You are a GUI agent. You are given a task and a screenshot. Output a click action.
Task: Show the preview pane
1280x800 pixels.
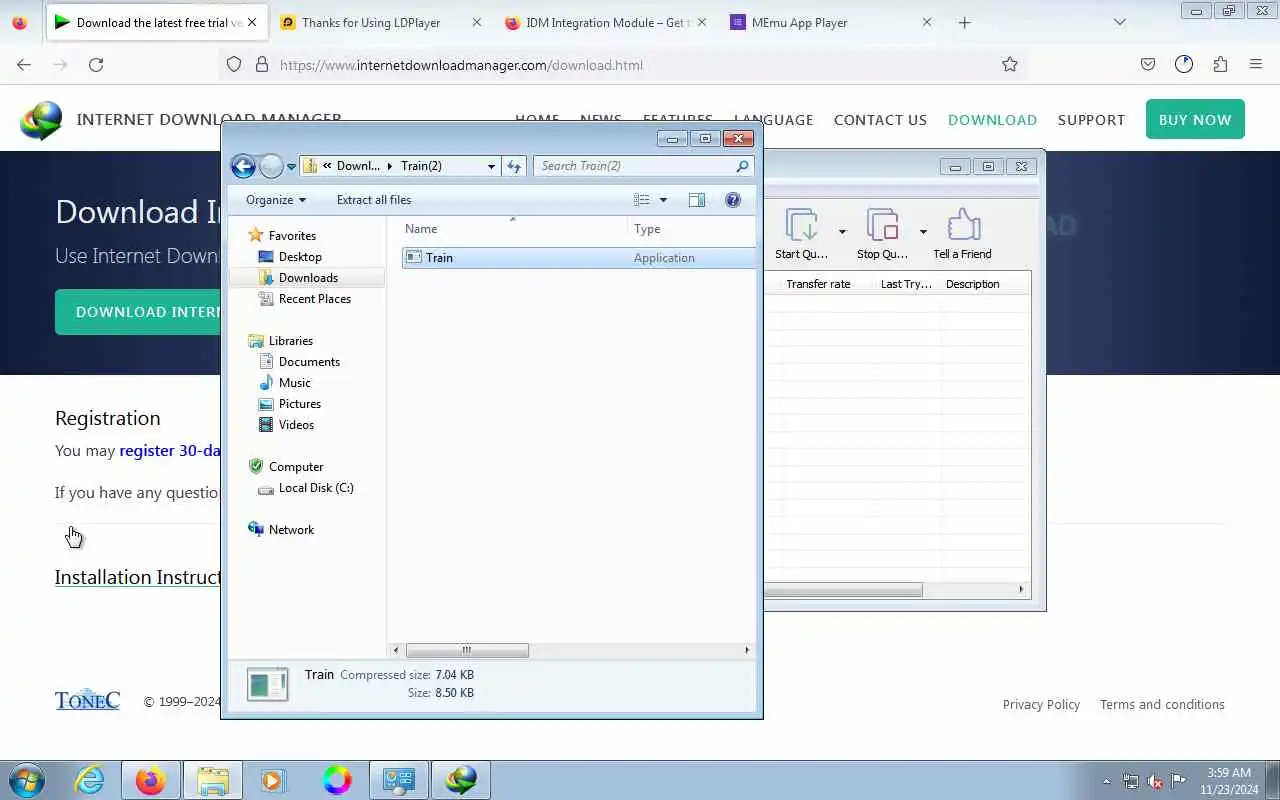click(697, 200)
